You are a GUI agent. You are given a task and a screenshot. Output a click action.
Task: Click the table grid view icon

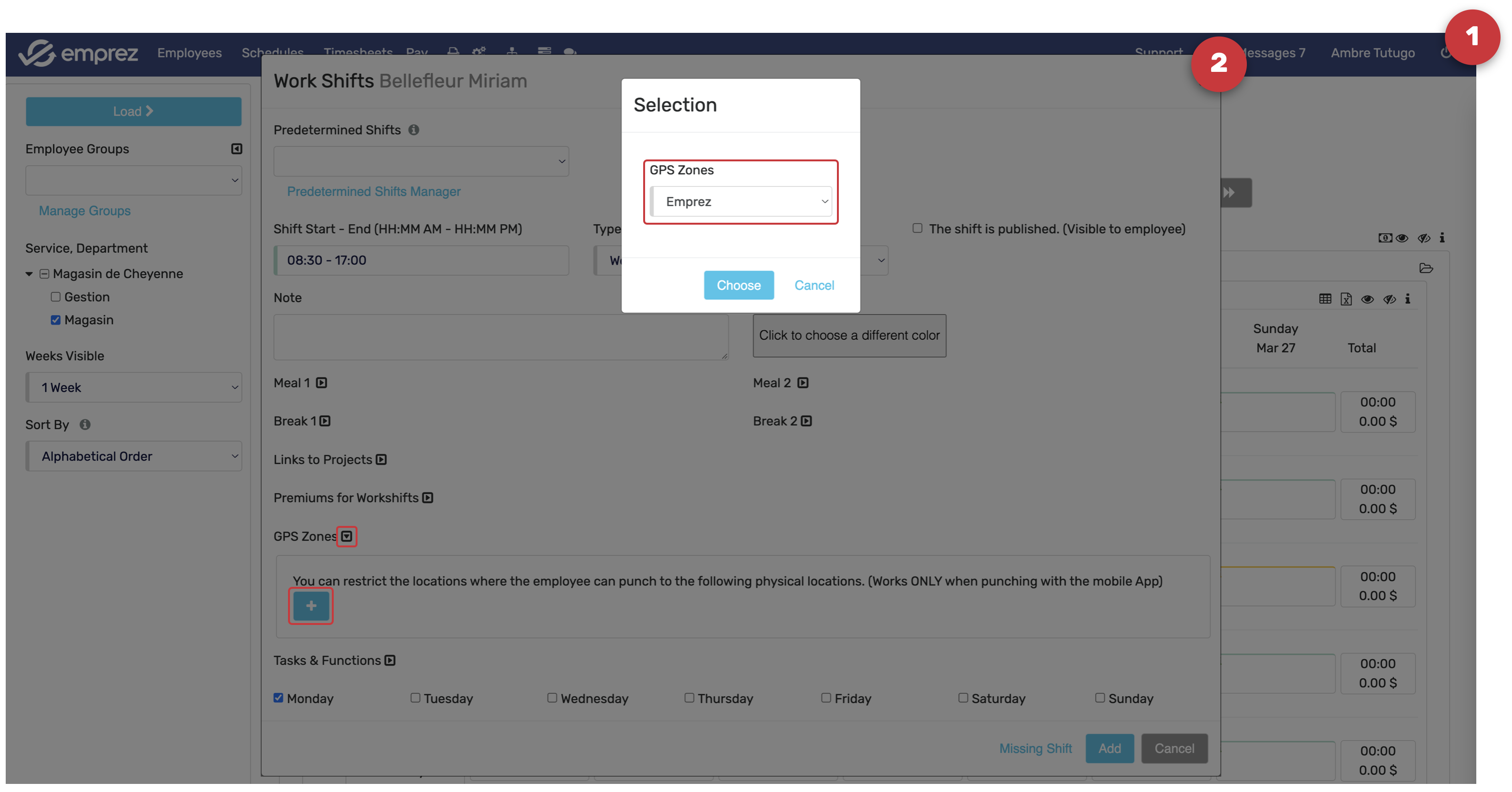pos(1325,299)
